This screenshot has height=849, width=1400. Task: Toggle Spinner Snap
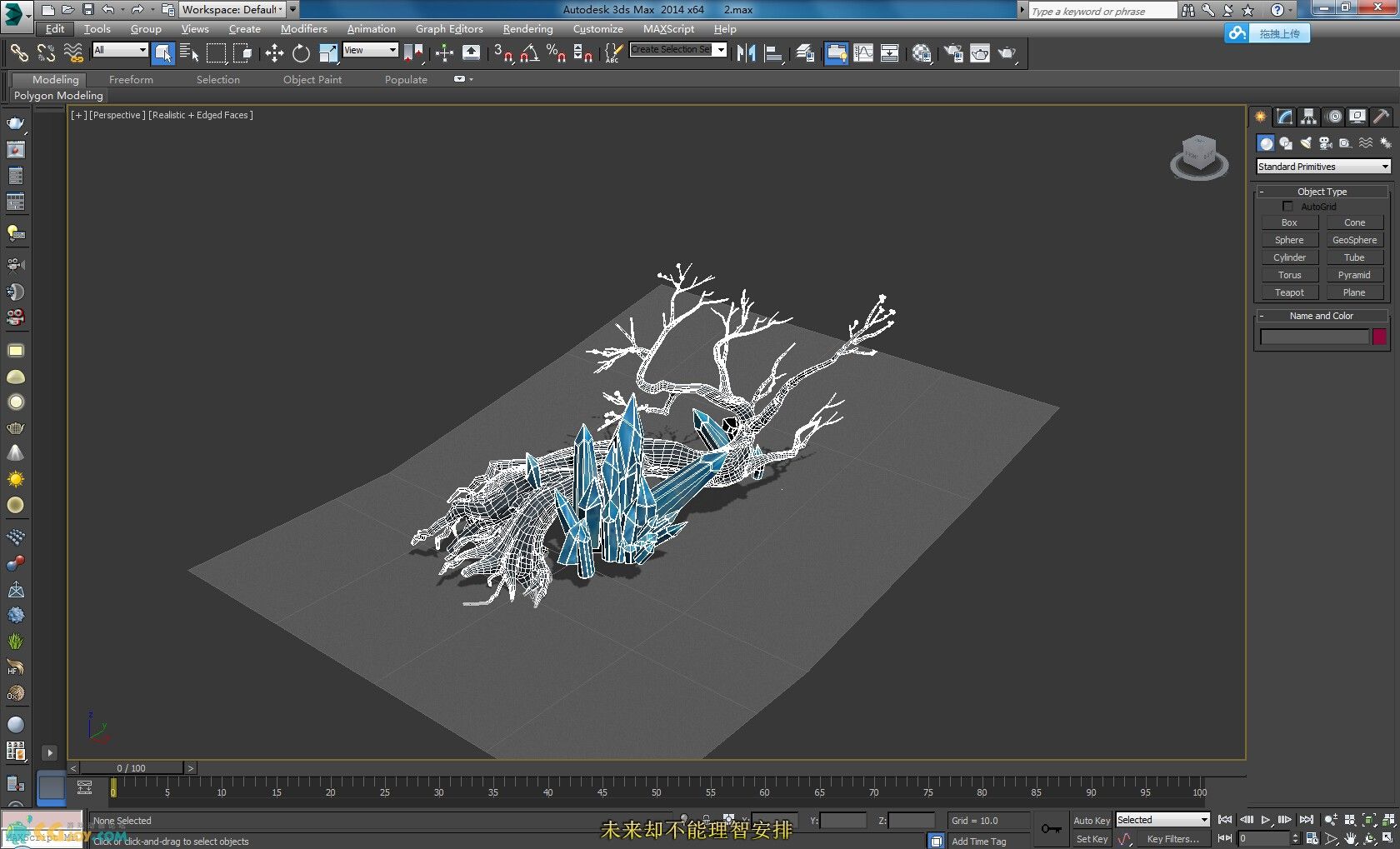pos(582,53)
